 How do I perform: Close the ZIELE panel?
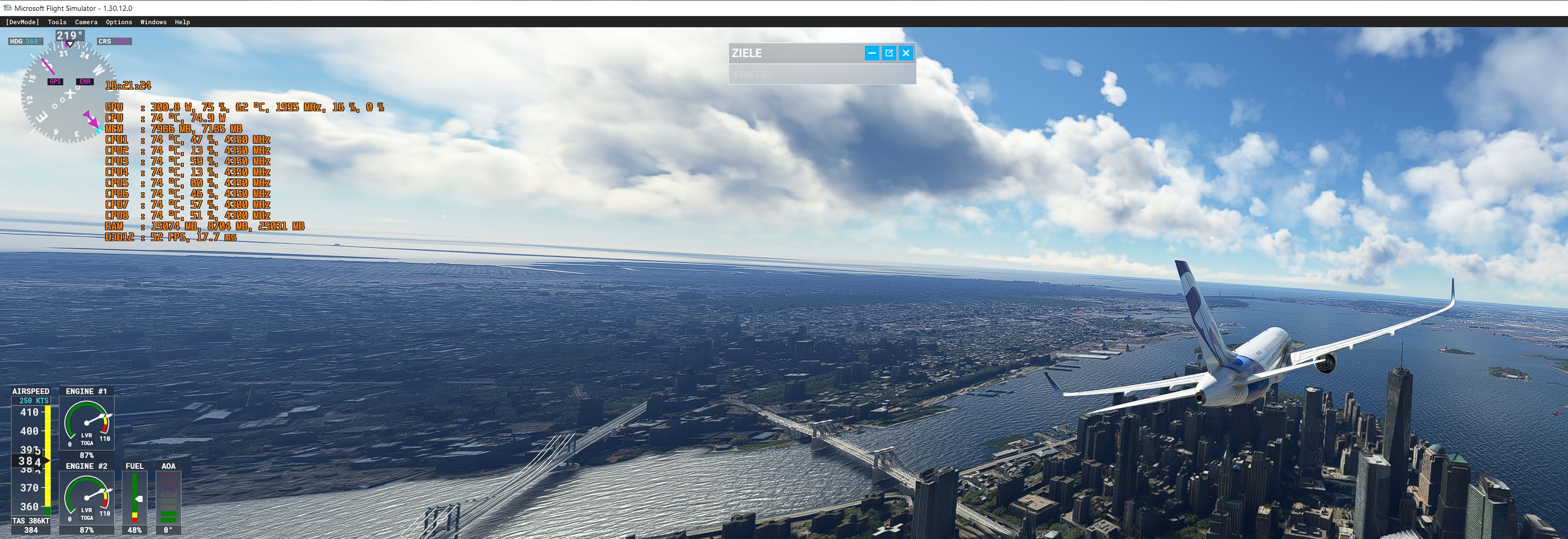[x=906, y=53]
